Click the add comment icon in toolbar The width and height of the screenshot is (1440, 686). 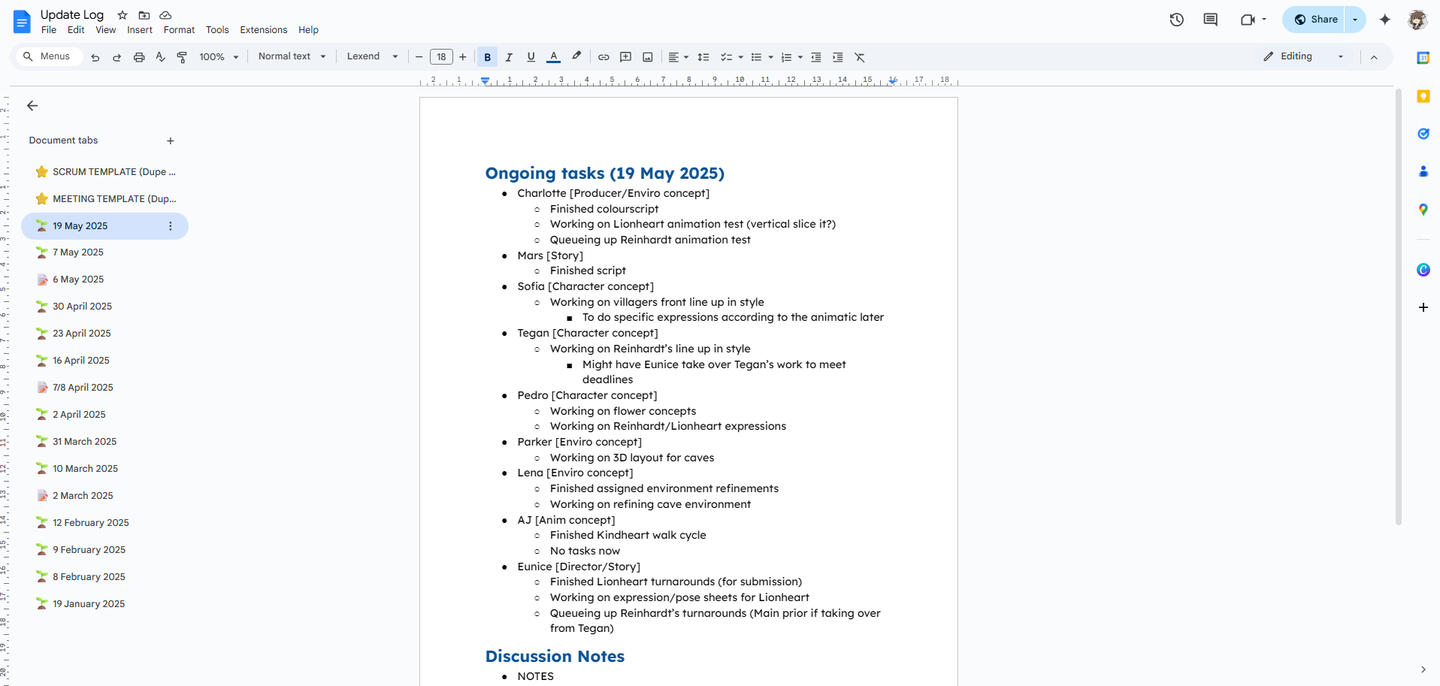coord(626,57)
